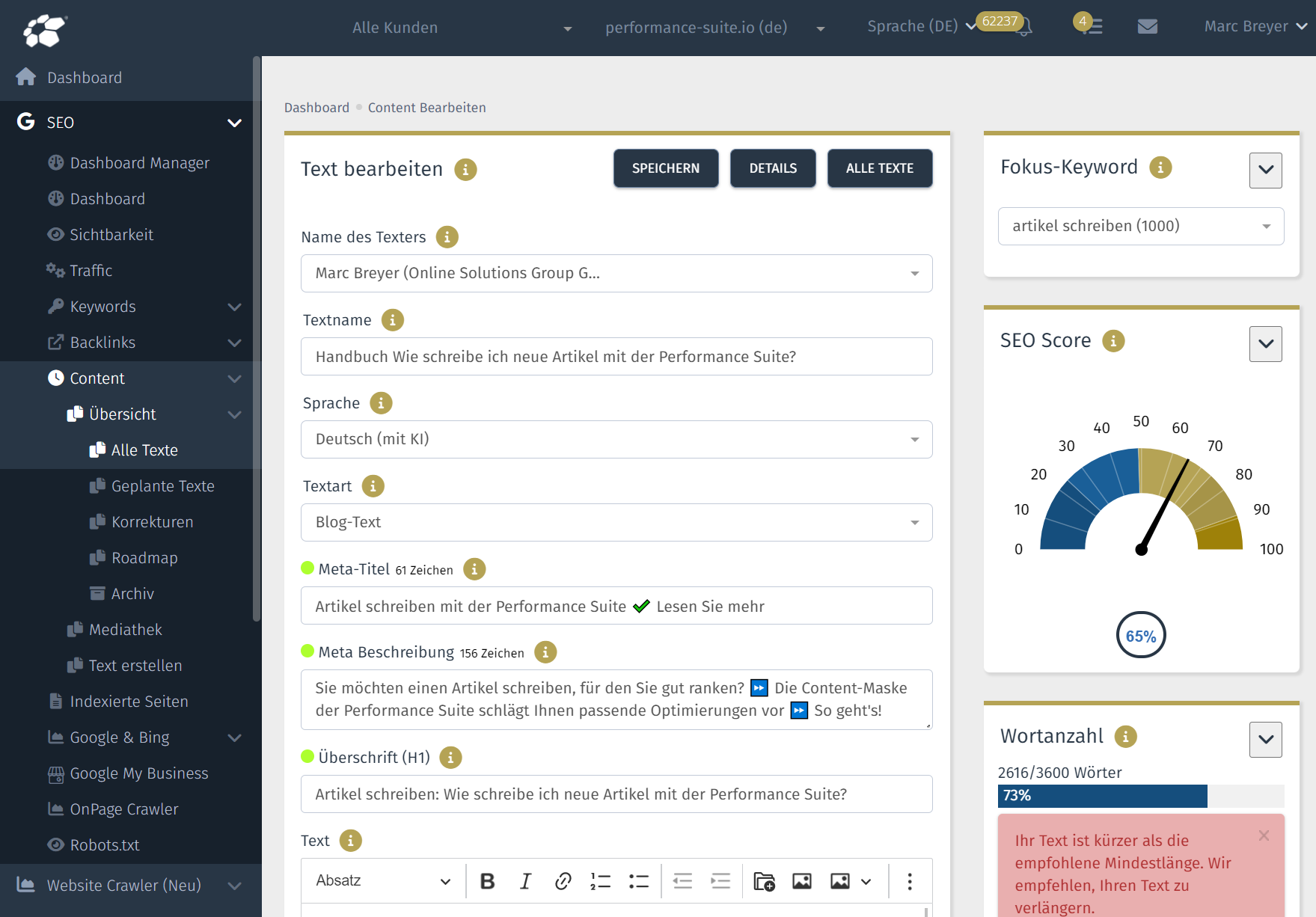1316x917 pixels.
Task: Insert a bulleted list
Action: (639, 881)
